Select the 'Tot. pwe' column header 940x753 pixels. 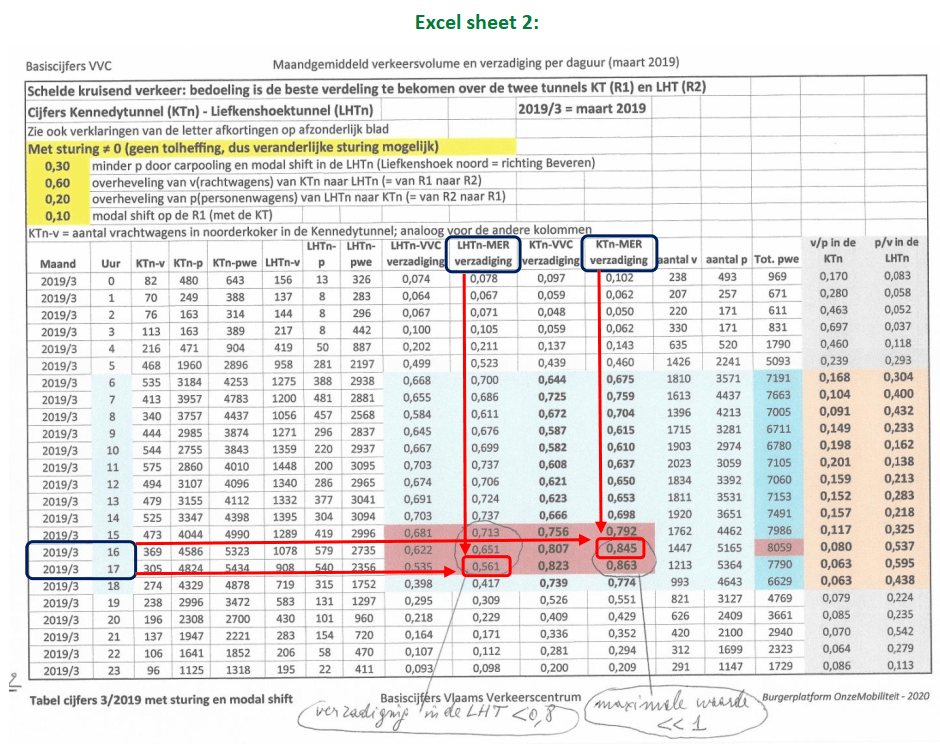tap(777, 260)
